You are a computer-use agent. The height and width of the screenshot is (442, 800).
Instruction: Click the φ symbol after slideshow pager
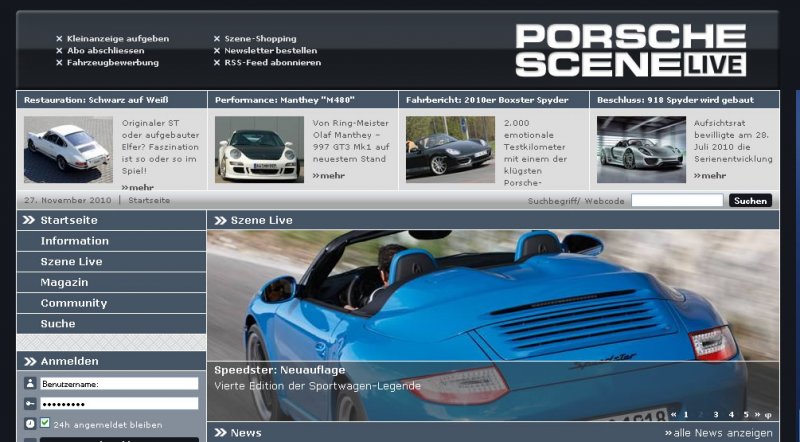pyautogui.click(x=768, y=415)
